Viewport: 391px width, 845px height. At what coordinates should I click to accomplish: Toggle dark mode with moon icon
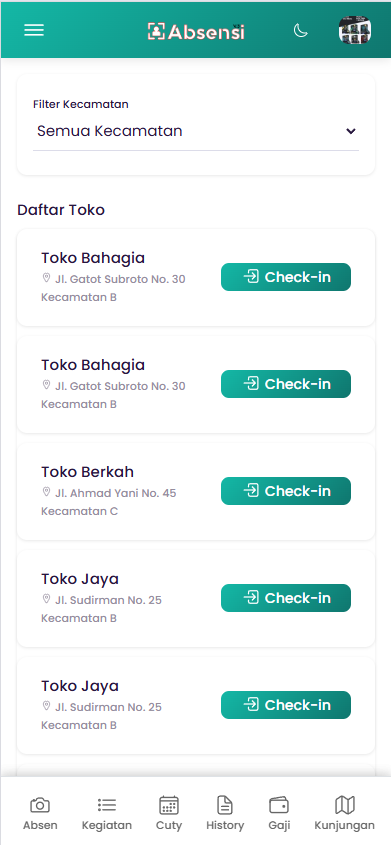pos(301,31)
